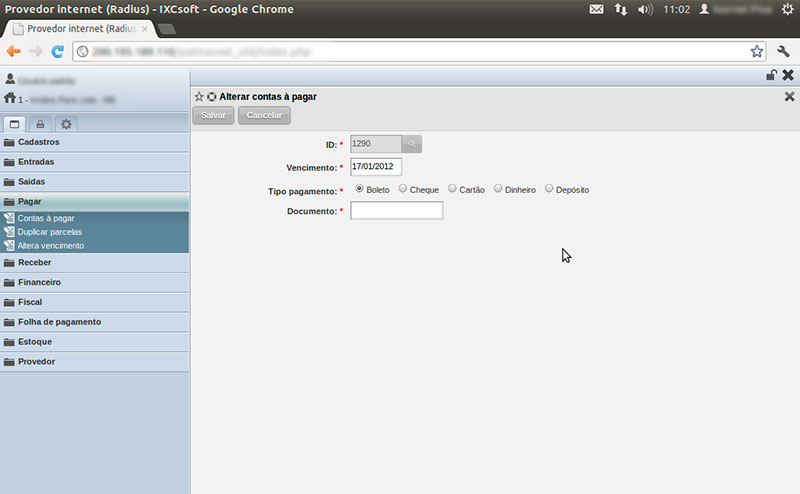Expand the Estoque menu folder
Viewport: 800px width, 494px height.
coord(94,342)
